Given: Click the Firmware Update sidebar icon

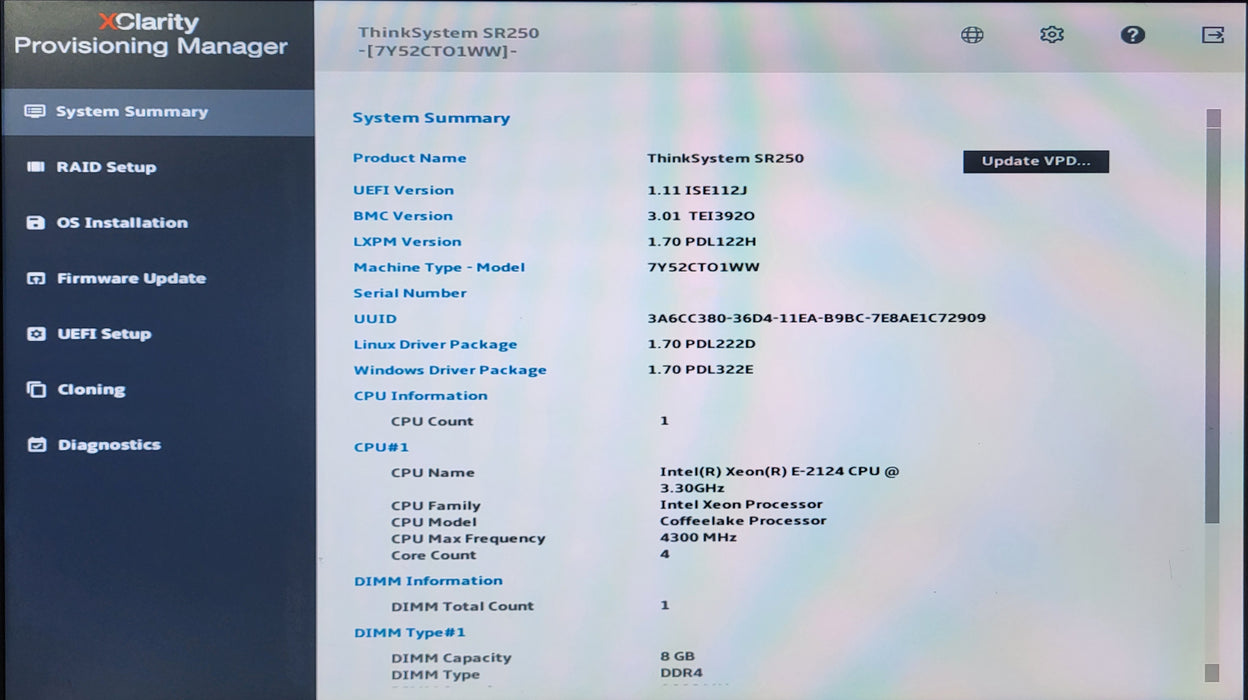Looking at the screenshot, I should 36,279.
